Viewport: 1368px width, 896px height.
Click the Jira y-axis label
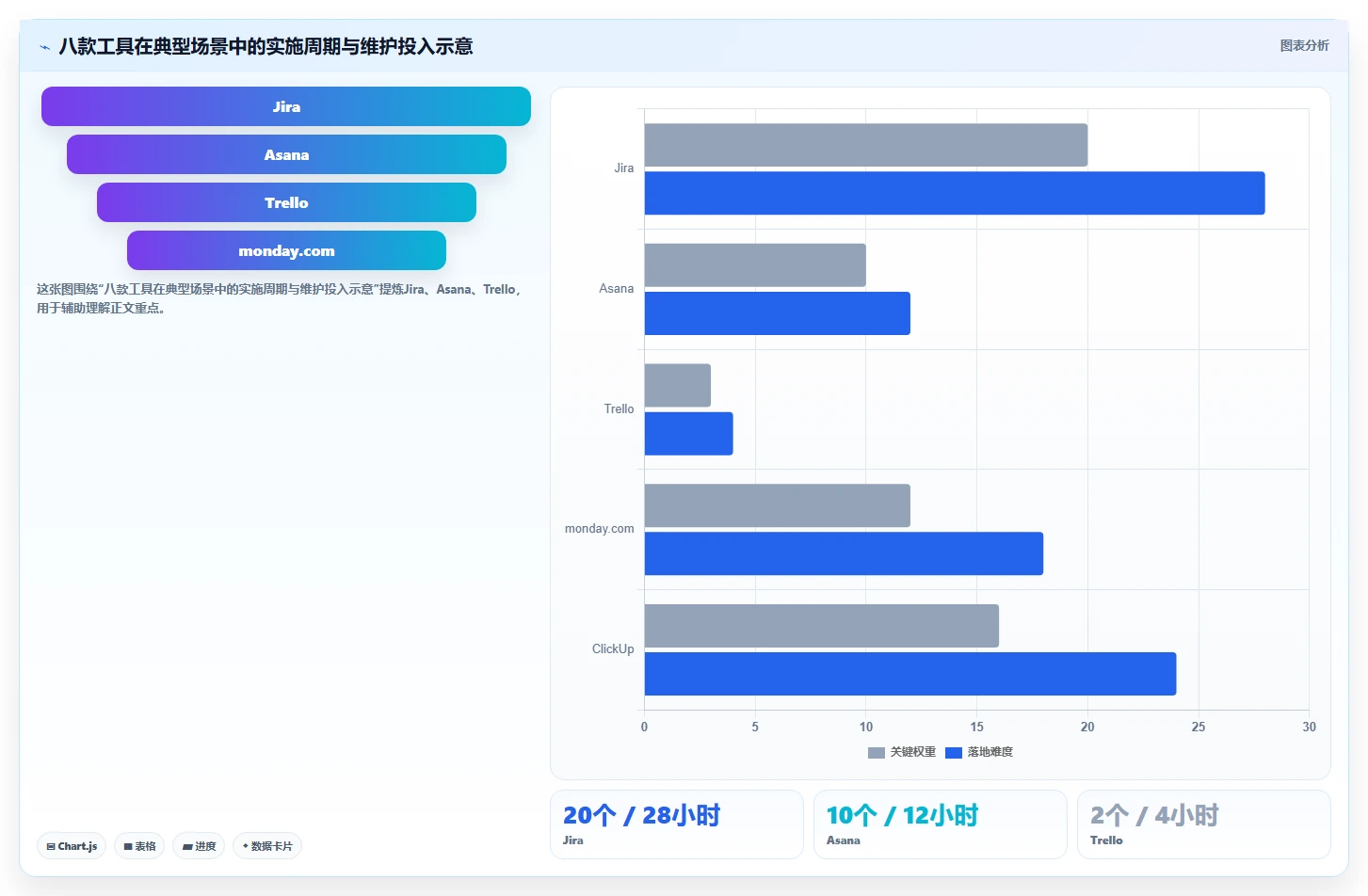click(x=624, y=168)
